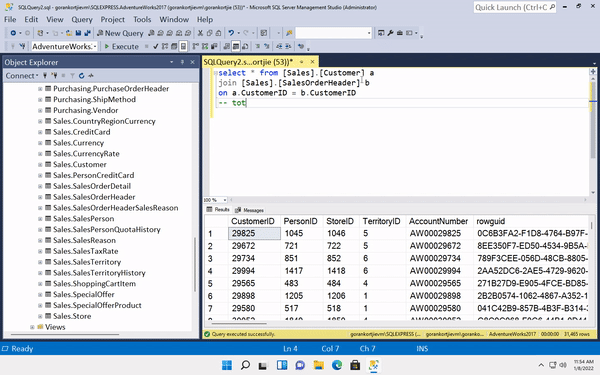Viewport: 600px width, 375px height.
Task: Click the AccountNumber column header
Action: pos(440,221)
